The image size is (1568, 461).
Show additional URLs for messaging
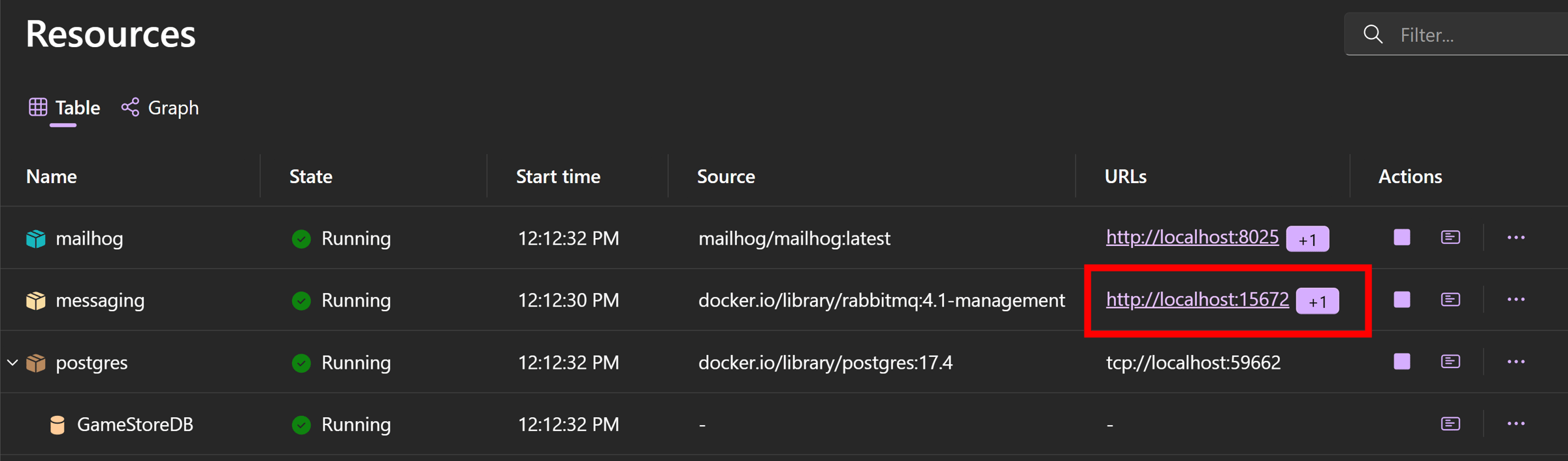tap(1317, 301)
